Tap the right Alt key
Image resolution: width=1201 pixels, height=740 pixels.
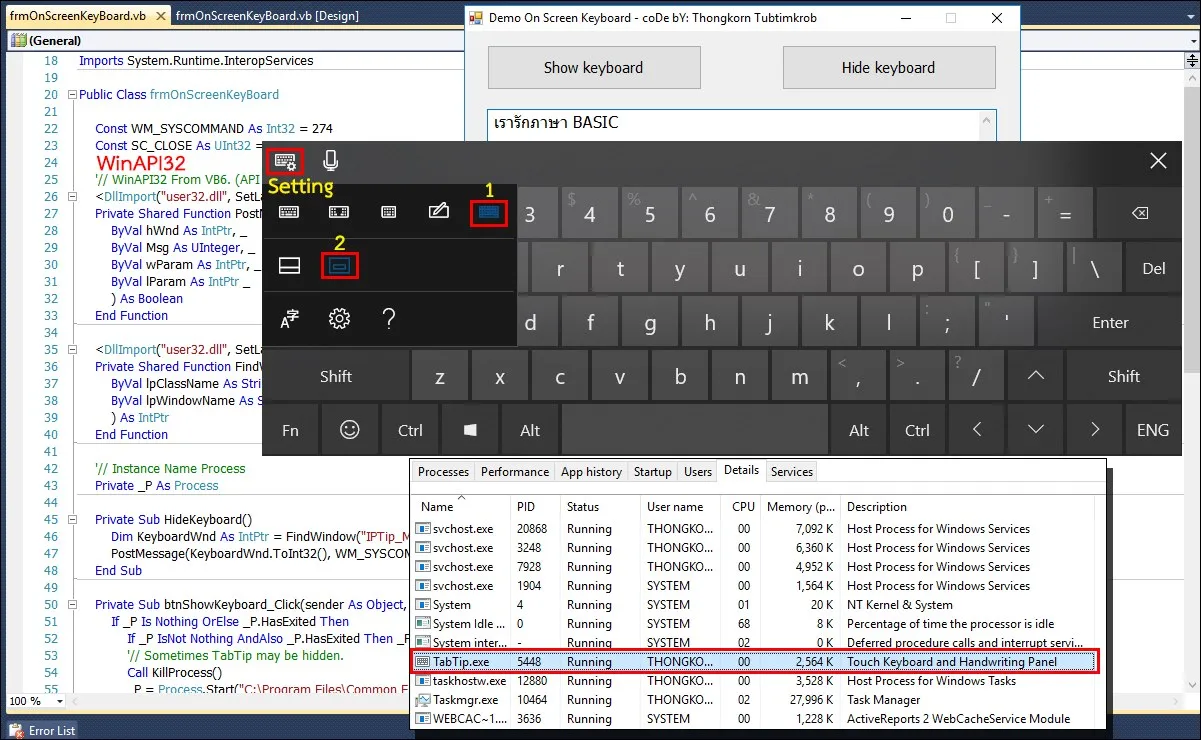tap(859, 429)
